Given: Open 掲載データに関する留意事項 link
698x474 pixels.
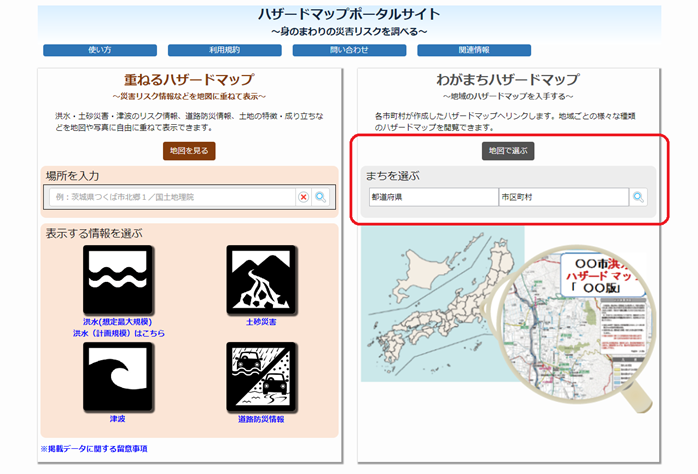Looking at the screenshot, I should tap(94, 449).
